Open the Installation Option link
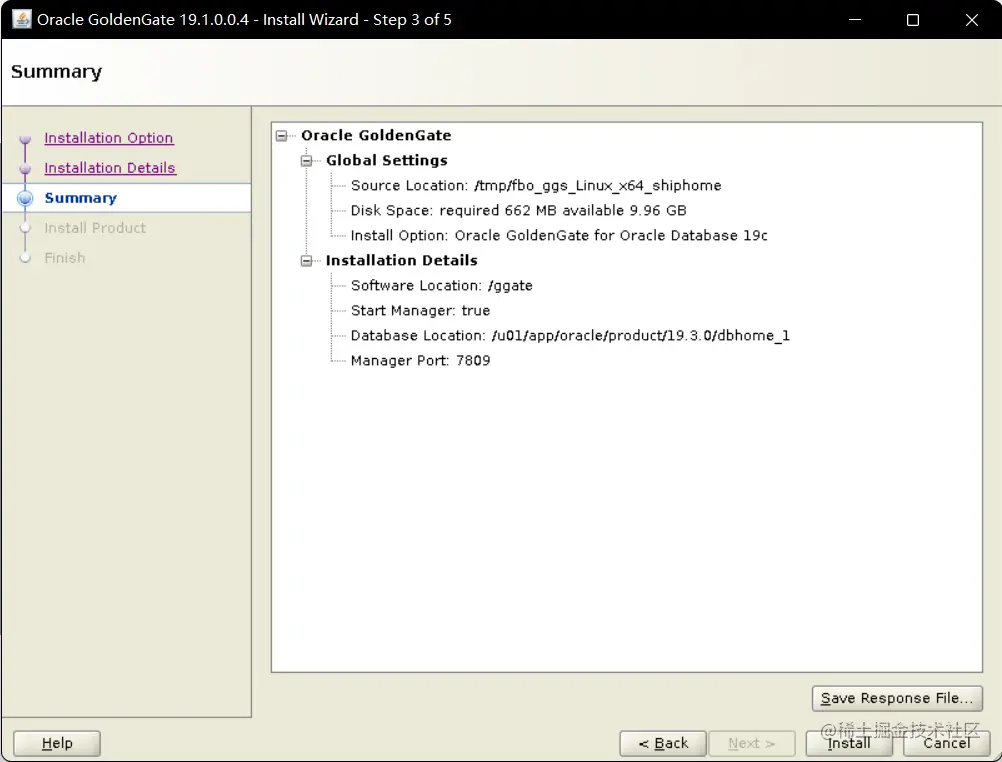Screen dimensions: 1002x762 108,138
